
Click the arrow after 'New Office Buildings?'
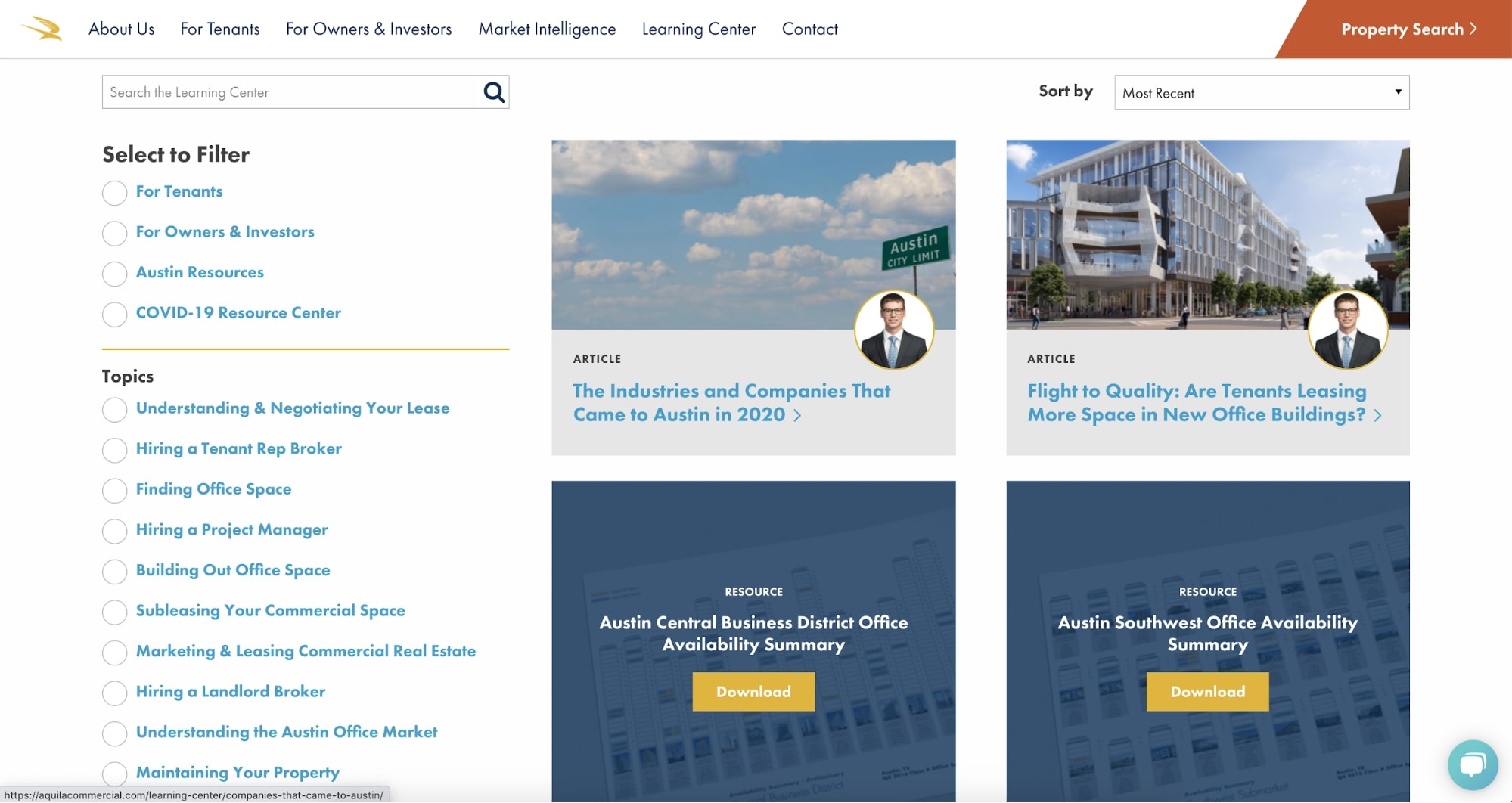click(x=1378, y=415)
